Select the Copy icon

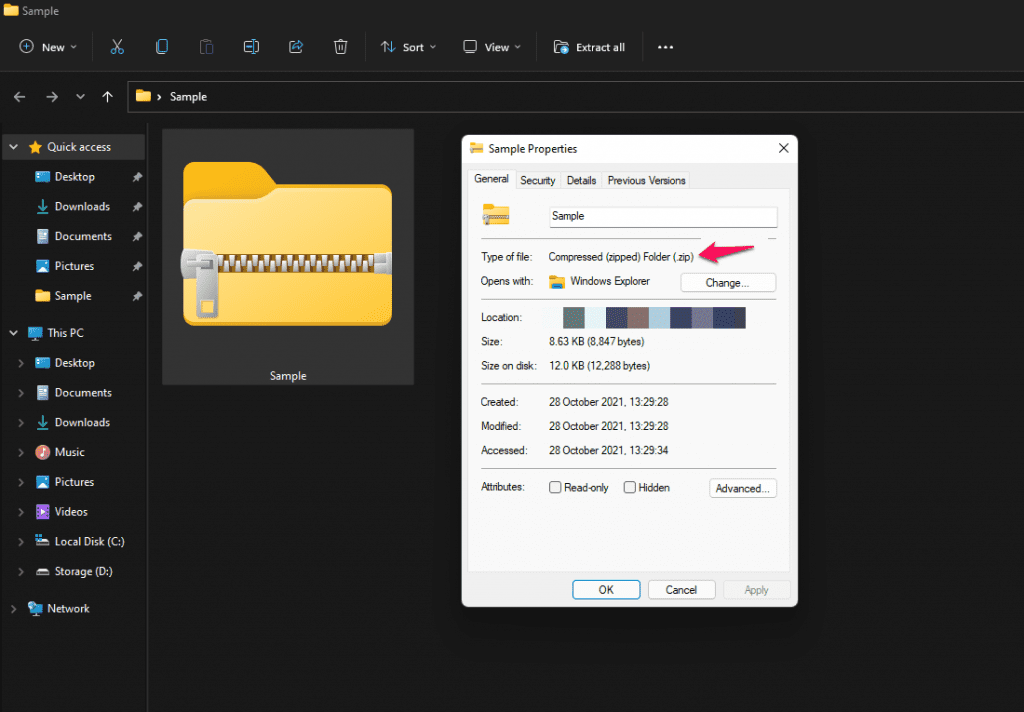click(161, 47)
